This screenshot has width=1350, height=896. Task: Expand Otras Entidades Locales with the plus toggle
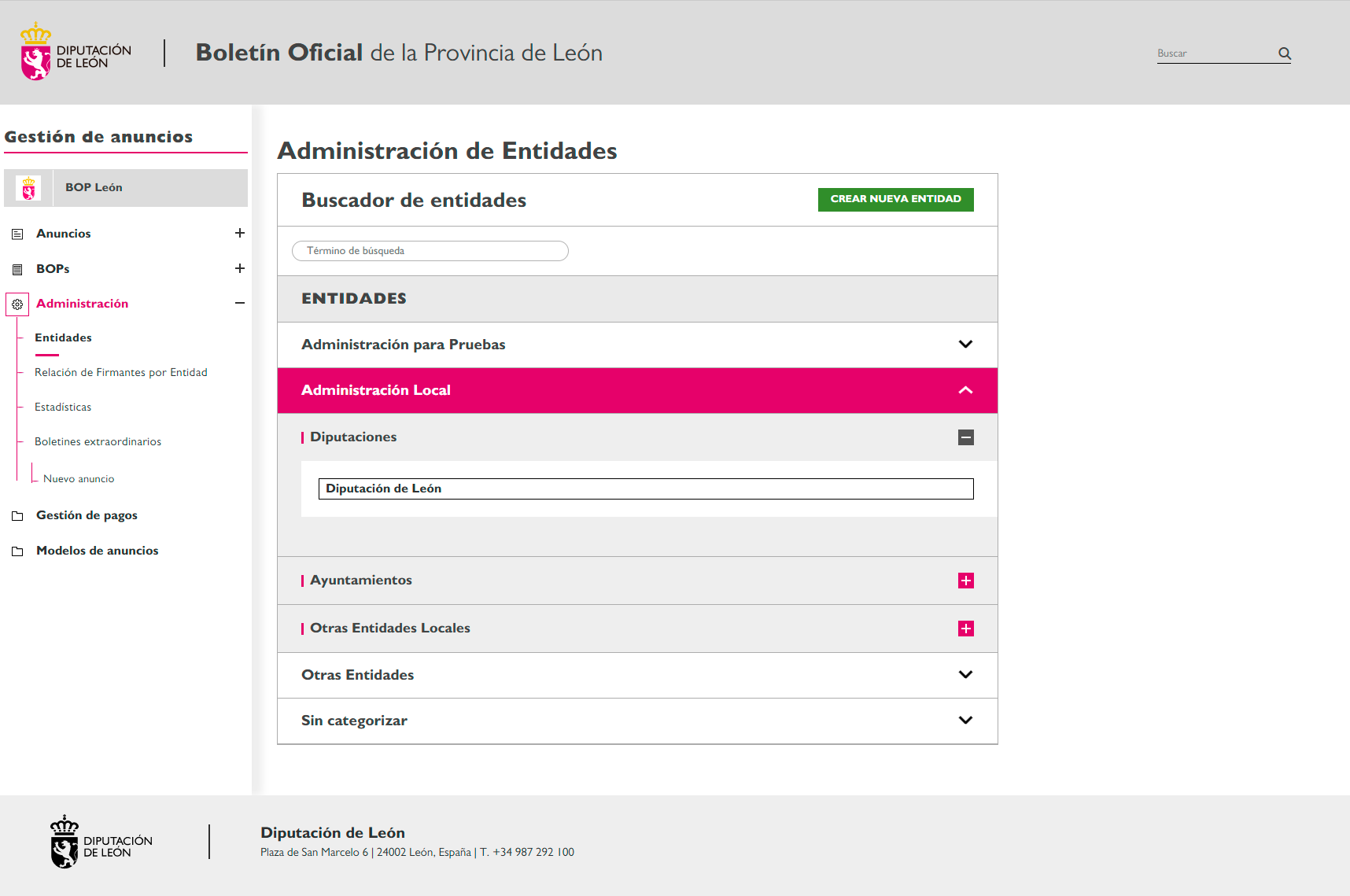(x=965, y=629)
